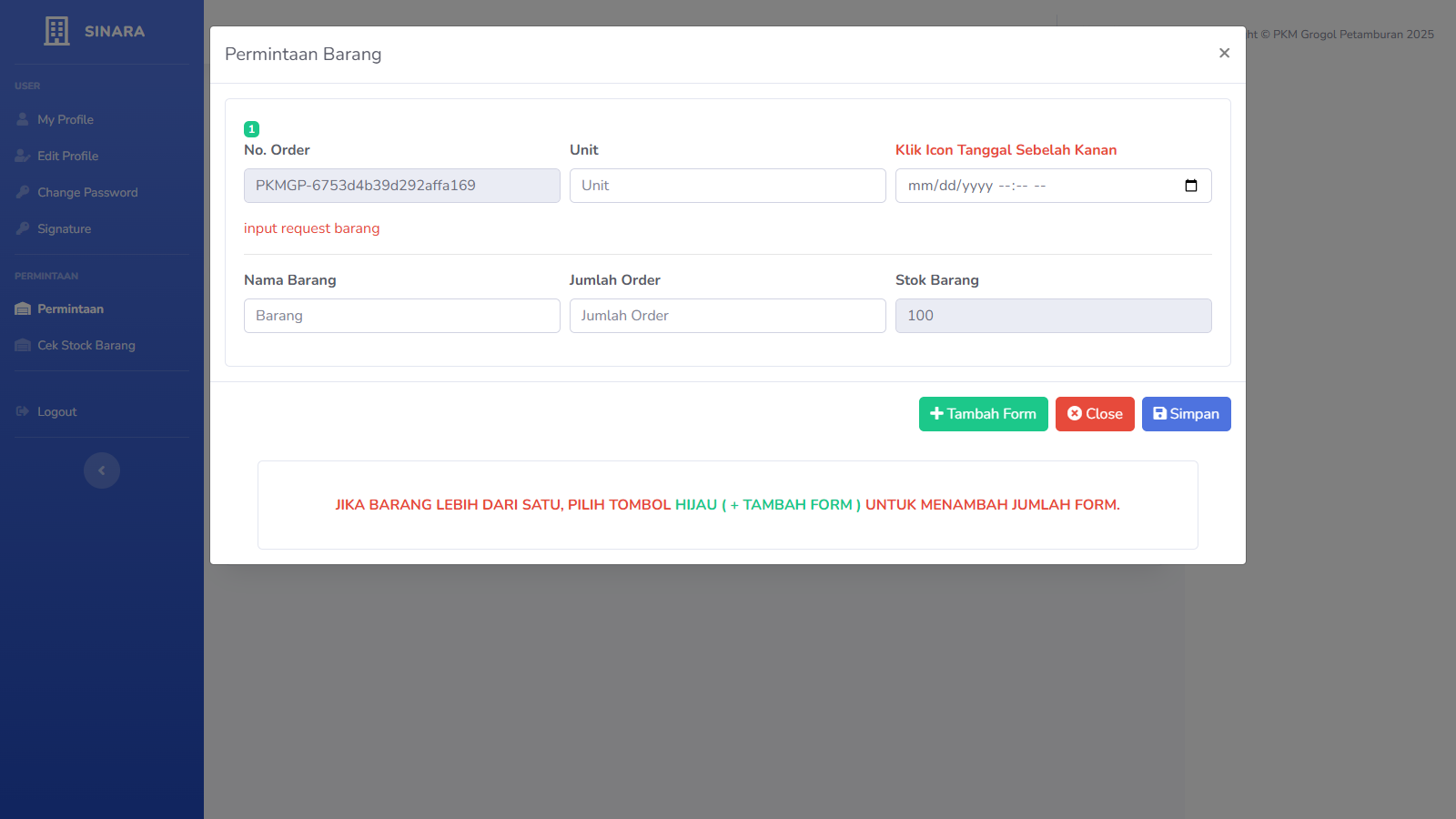This screenshot has width=1456, height=819.
Task: Click the Change Password key icon
Action: [23, 192]
